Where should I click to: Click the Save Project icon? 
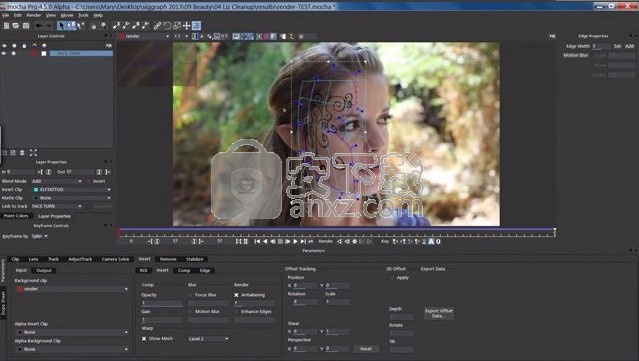(x=26, y=26)
